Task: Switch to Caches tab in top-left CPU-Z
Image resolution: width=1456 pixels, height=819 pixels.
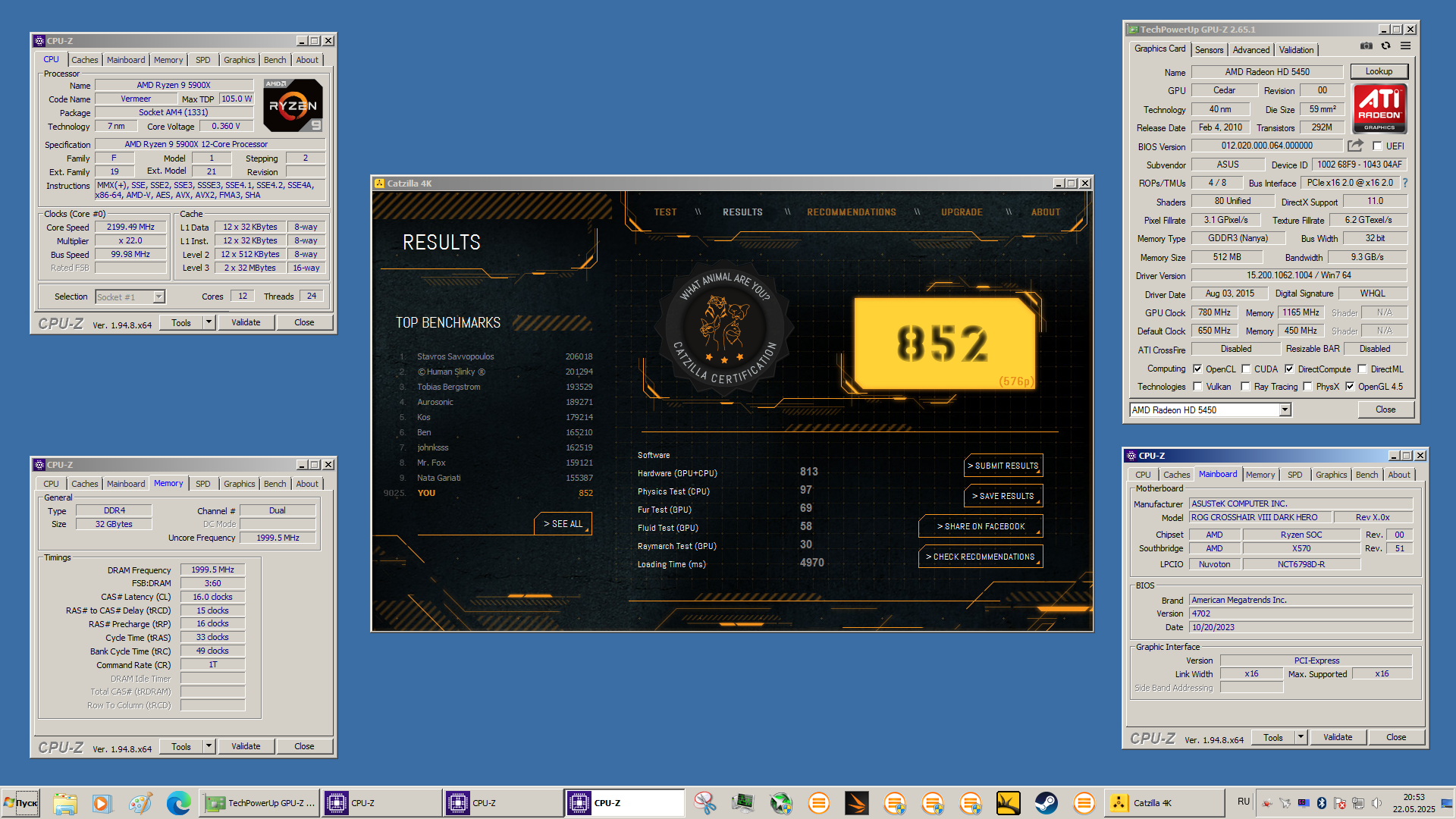Action: 85,60
